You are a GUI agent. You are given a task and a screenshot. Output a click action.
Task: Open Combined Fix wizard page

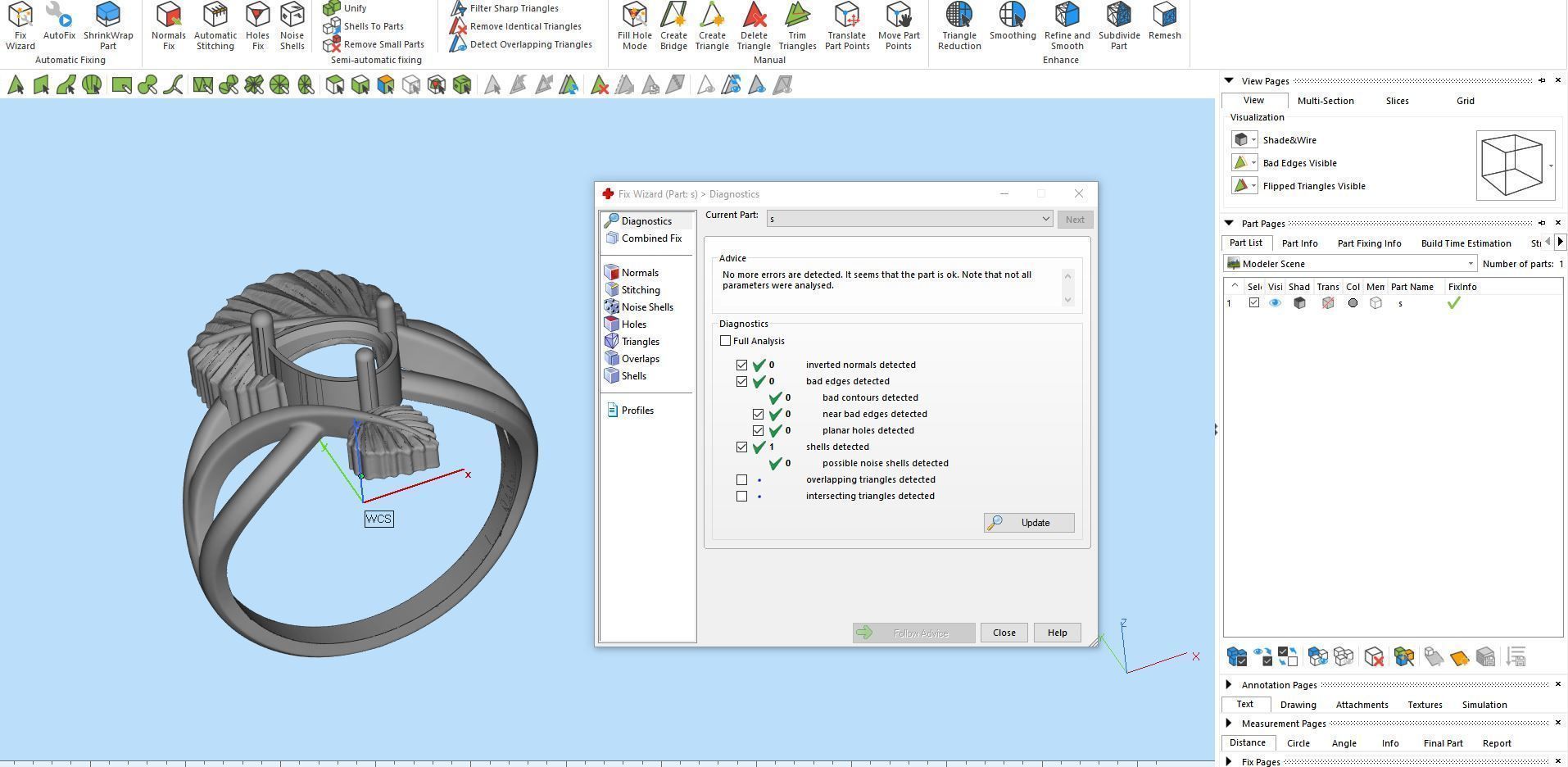tap(644, 238)
